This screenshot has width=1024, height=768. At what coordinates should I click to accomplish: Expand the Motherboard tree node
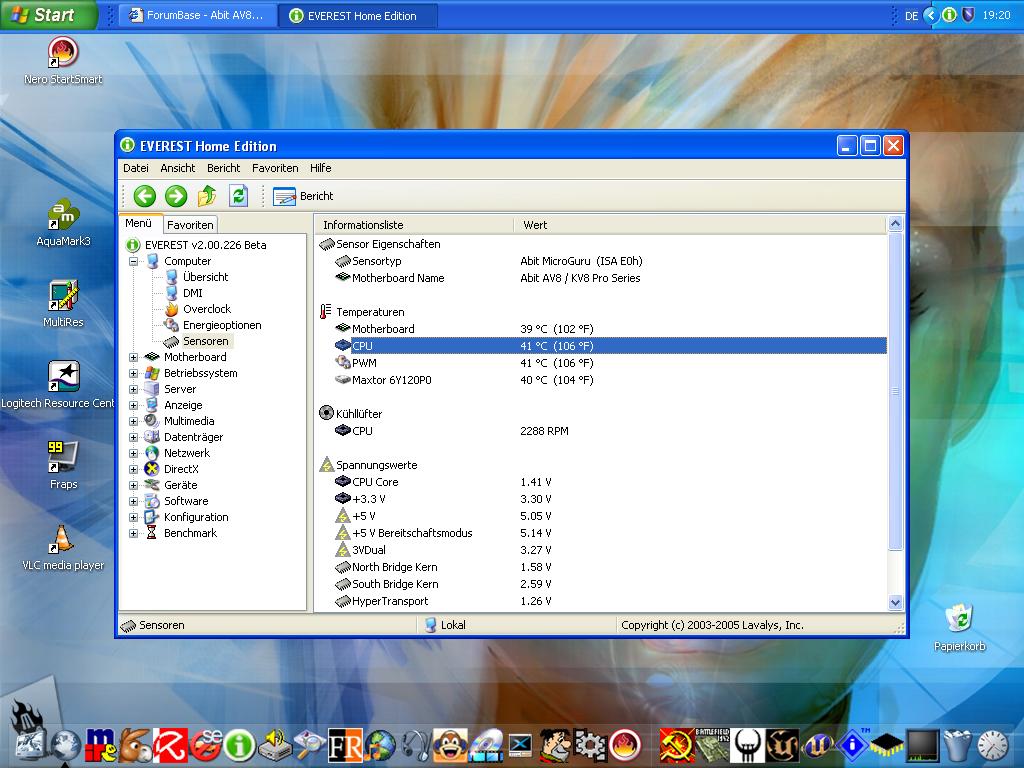pyautogui.click(x=133, y=357)
